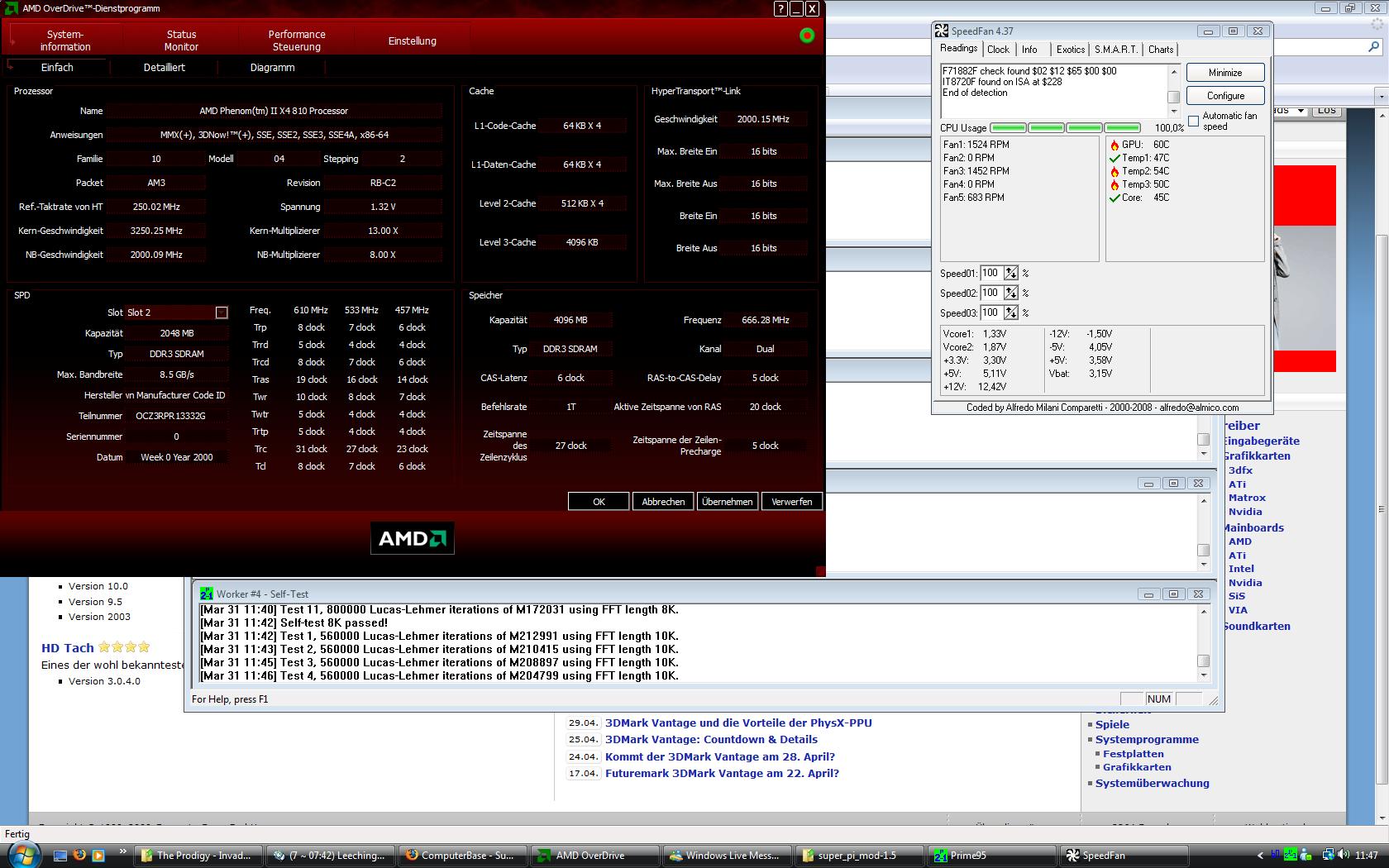Open the AMD OverDrive help question mark
Image resolution: width=1389 pixels, height=868 pixels.
point(780,8)
